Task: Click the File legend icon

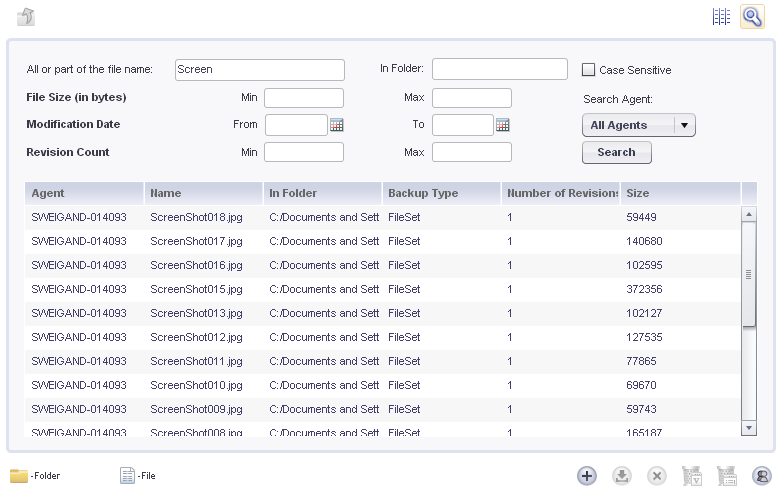Action: pos(127,476)
